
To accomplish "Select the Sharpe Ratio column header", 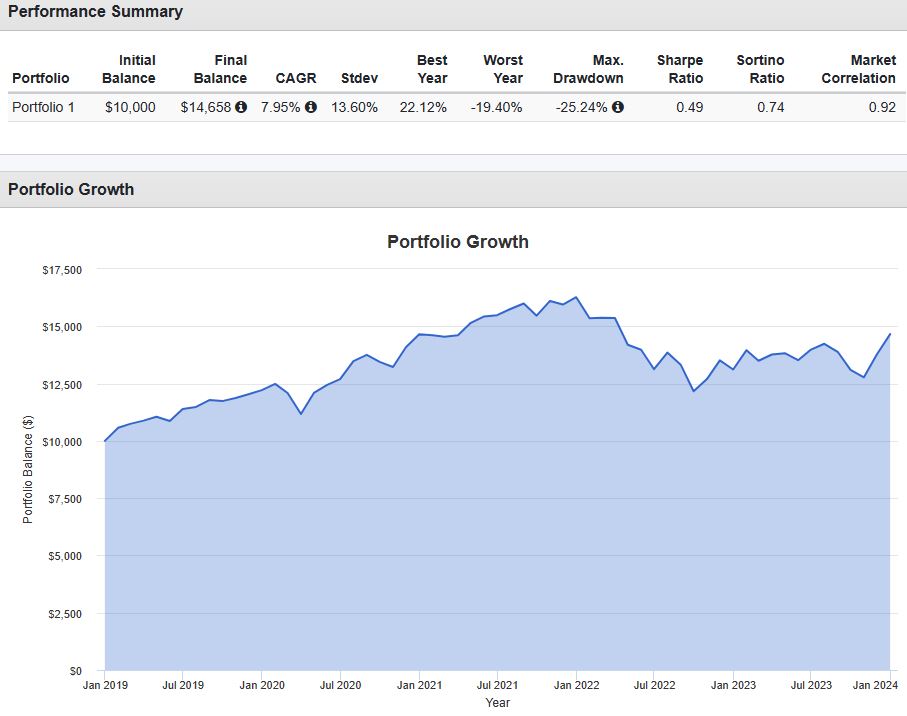I will [680, 69].
